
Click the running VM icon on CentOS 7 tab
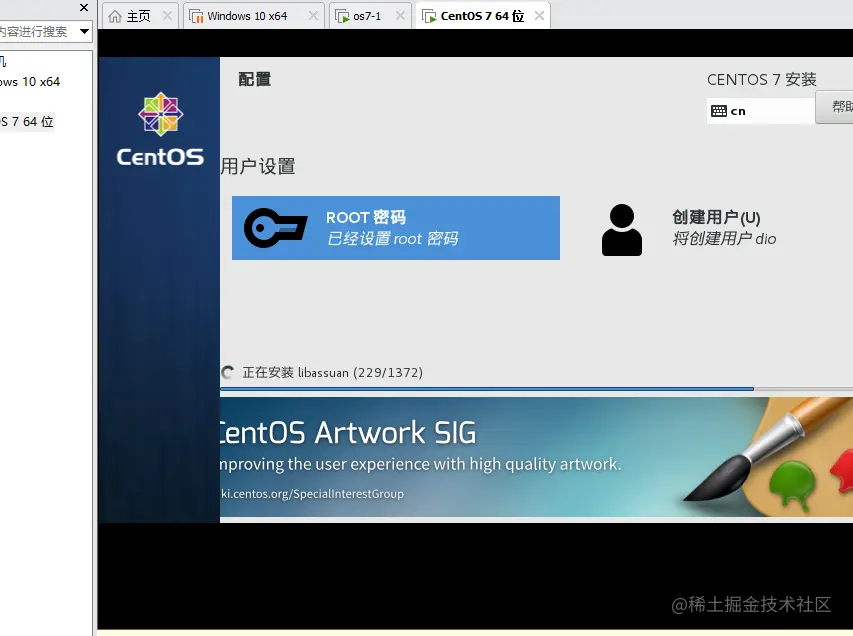(429, 16)
